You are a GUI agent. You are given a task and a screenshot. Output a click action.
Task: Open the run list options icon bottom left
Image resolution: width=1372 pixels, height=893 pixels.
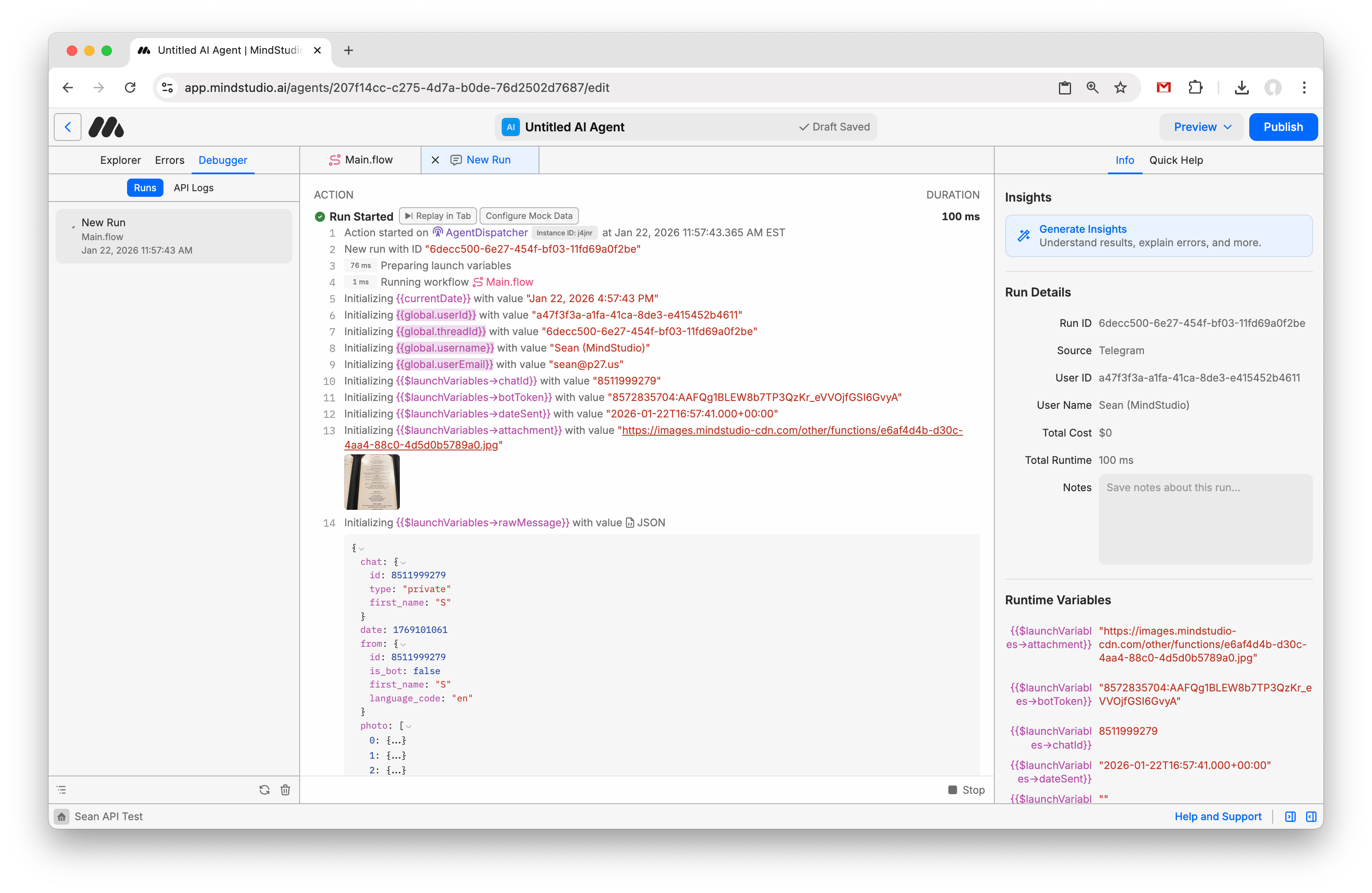click(62, 790)
